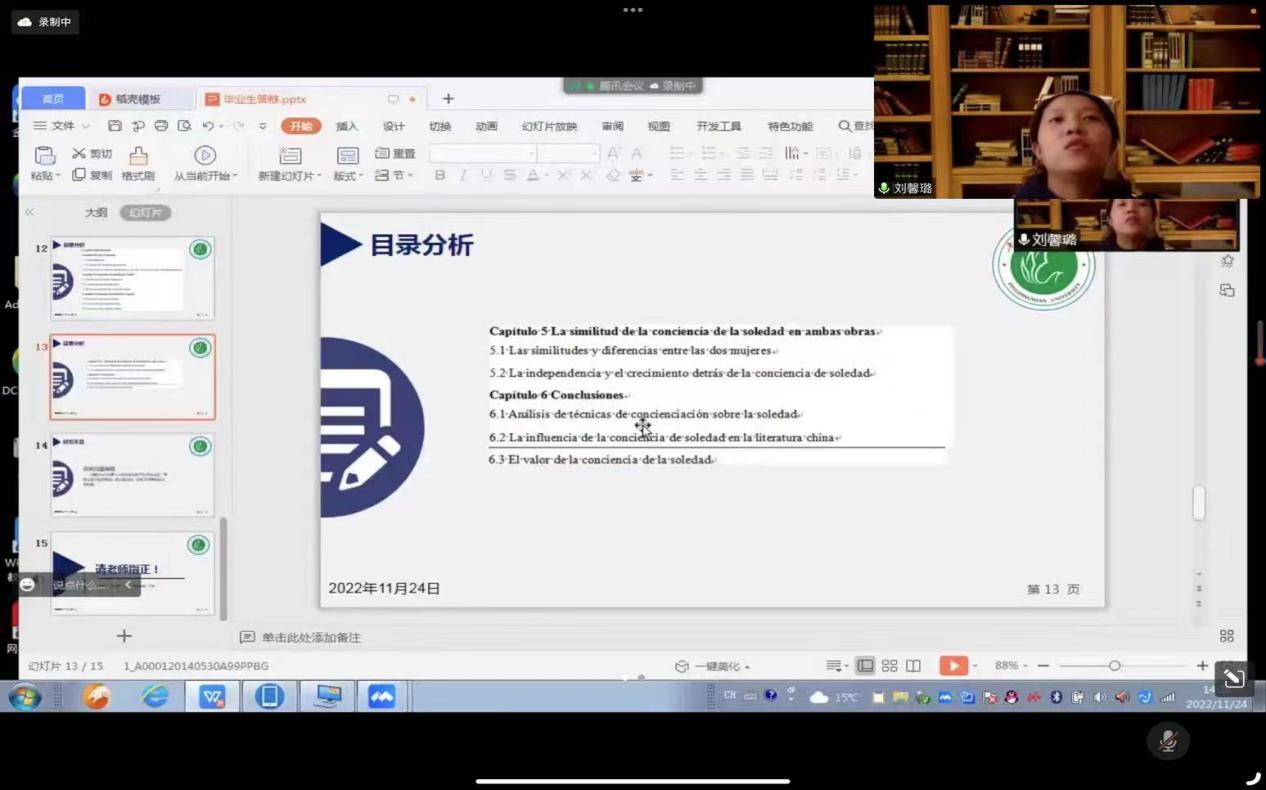
Task: Click 一键美化 one-click beautify button
Action: pyautogui.click(x=714, y=667)
